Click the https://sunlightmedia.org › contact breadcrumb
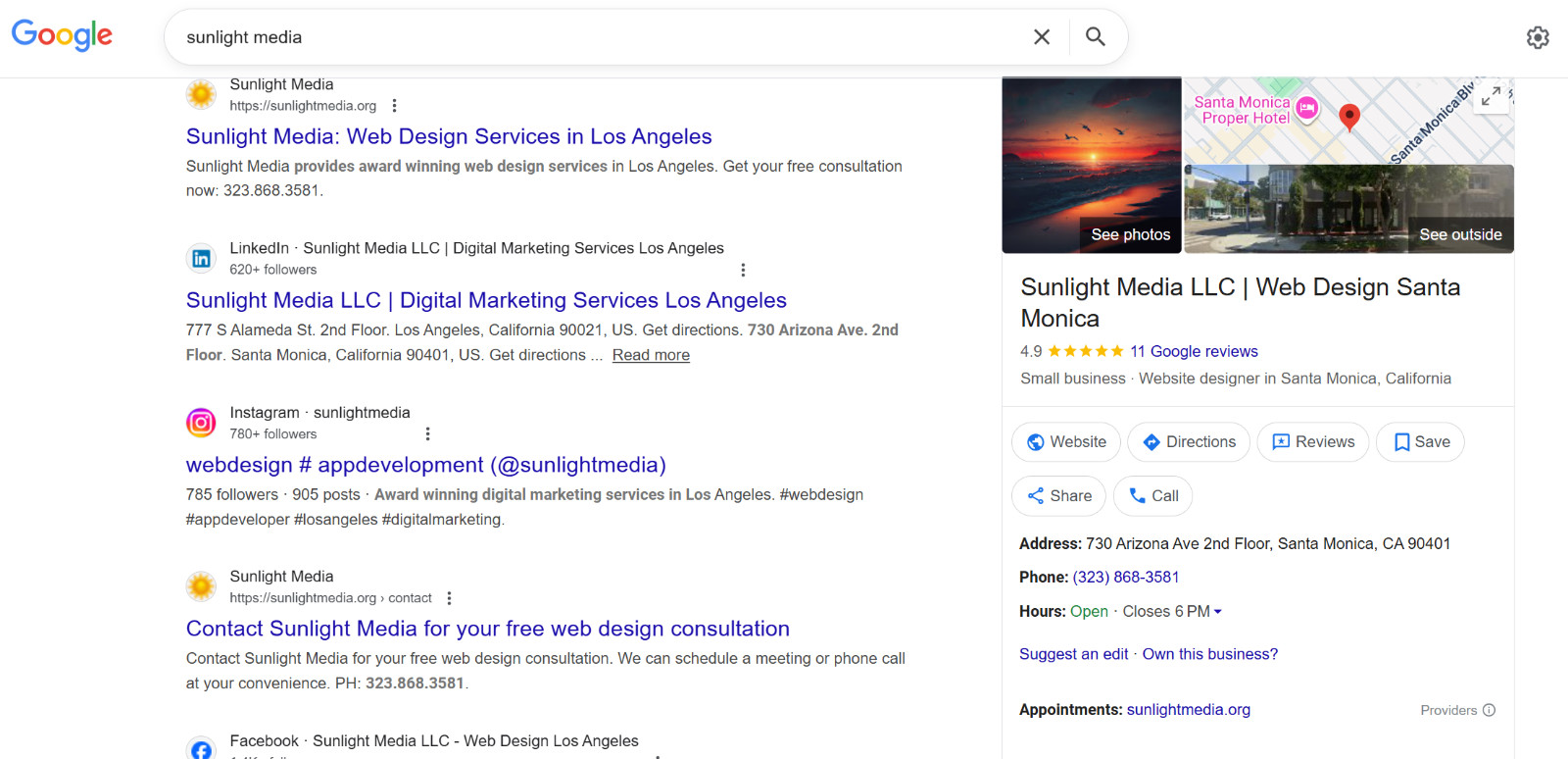Viewport: 1568px width, 759px height. (330, 598)
